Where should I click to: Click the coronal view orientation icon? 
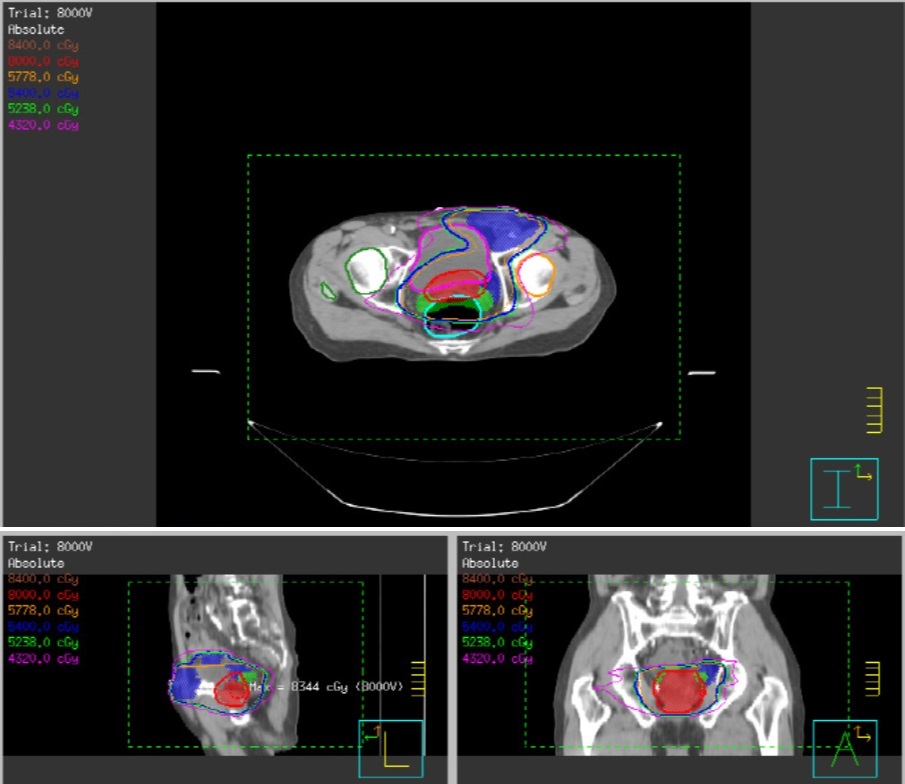point(844,749)
